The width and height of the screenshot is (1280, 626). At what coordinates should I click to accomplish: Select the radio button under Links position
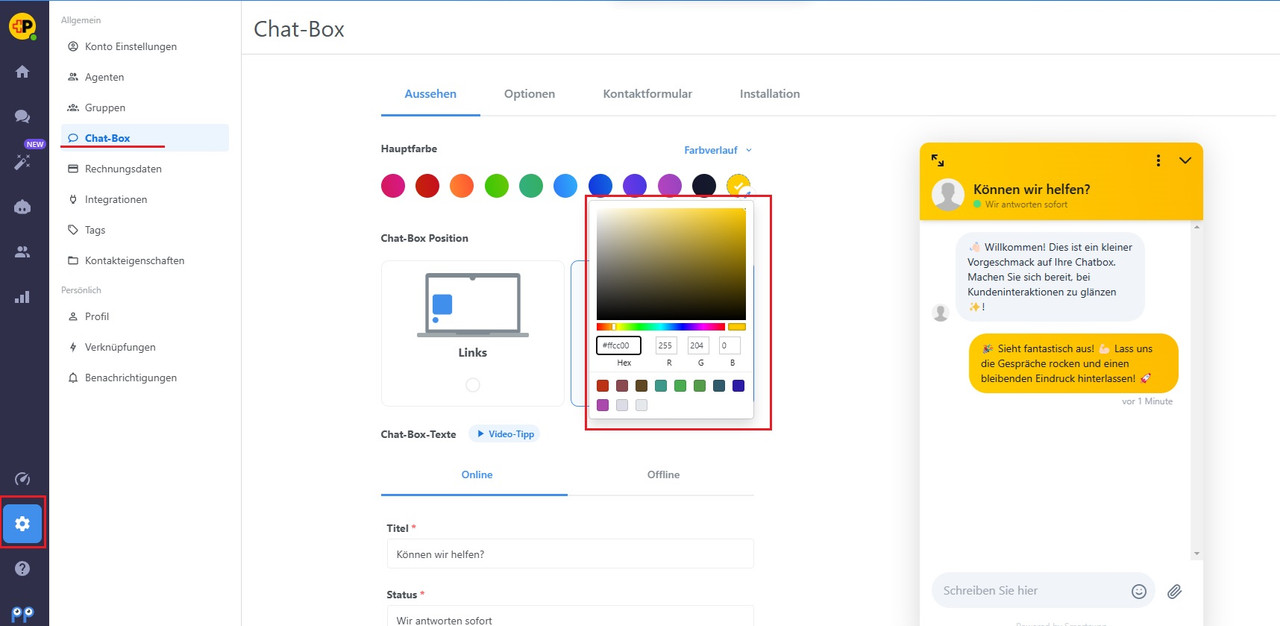pyautogui.click(x=473, y=385)
